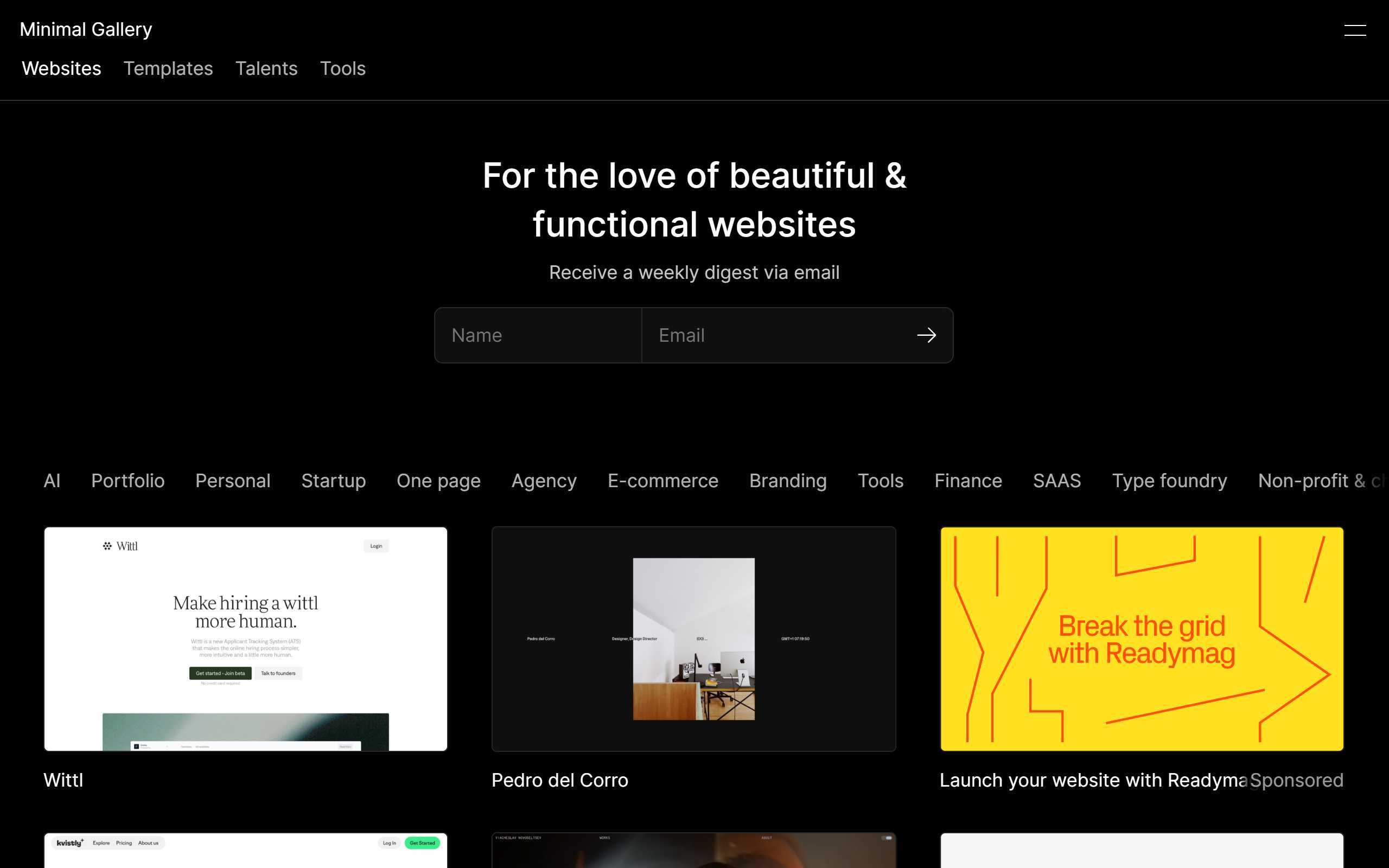
Task: Select the Type foundry category
Action: [1169, 481]
